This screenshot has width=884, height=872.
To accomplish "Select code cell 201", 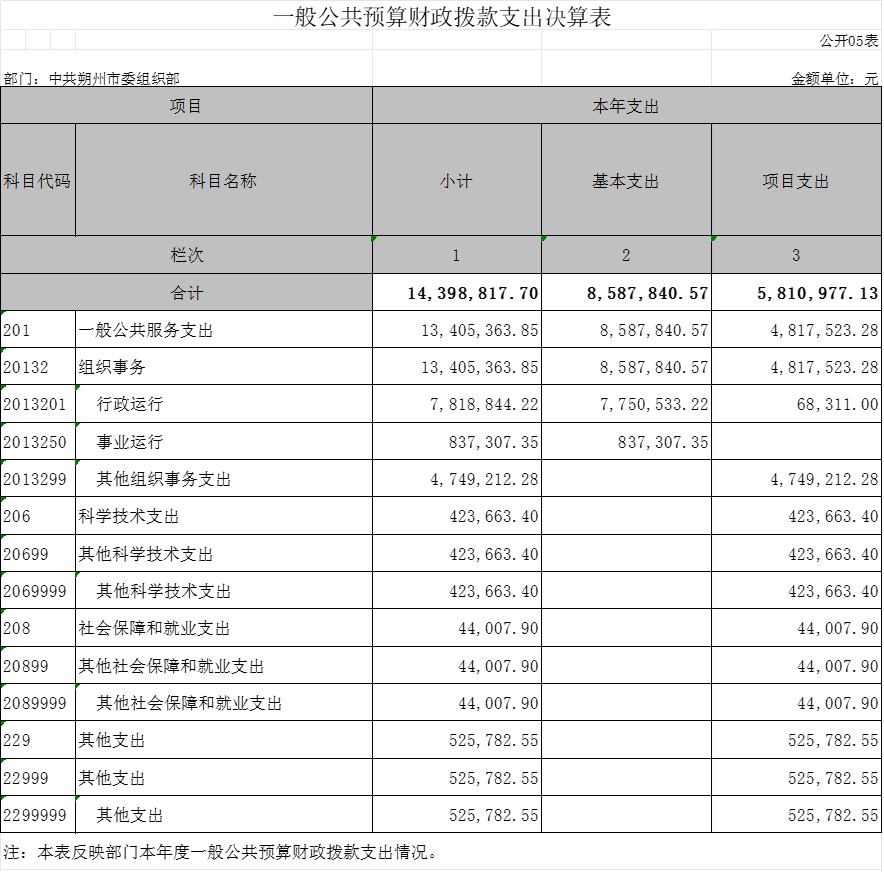I will click(38, 330).
